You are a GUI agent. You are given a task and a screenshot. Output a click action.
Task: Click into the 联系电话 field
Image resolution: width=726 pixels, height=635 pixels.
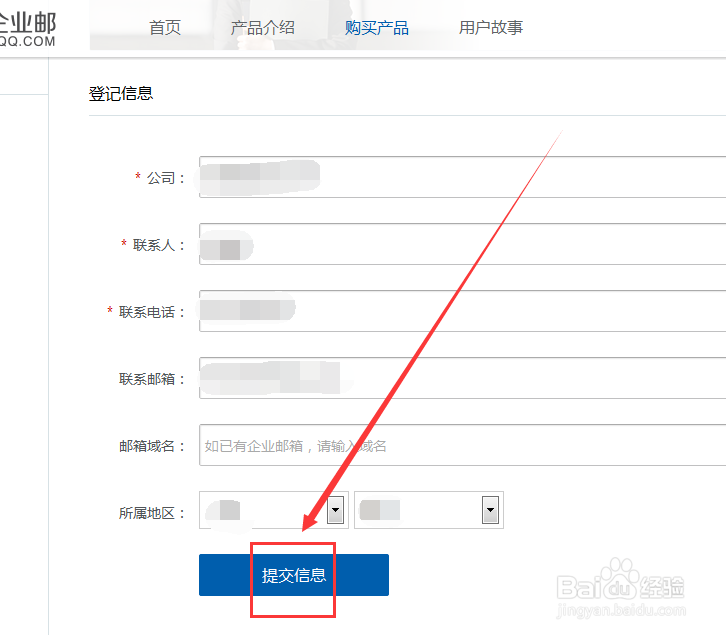[x=463, y=311]
